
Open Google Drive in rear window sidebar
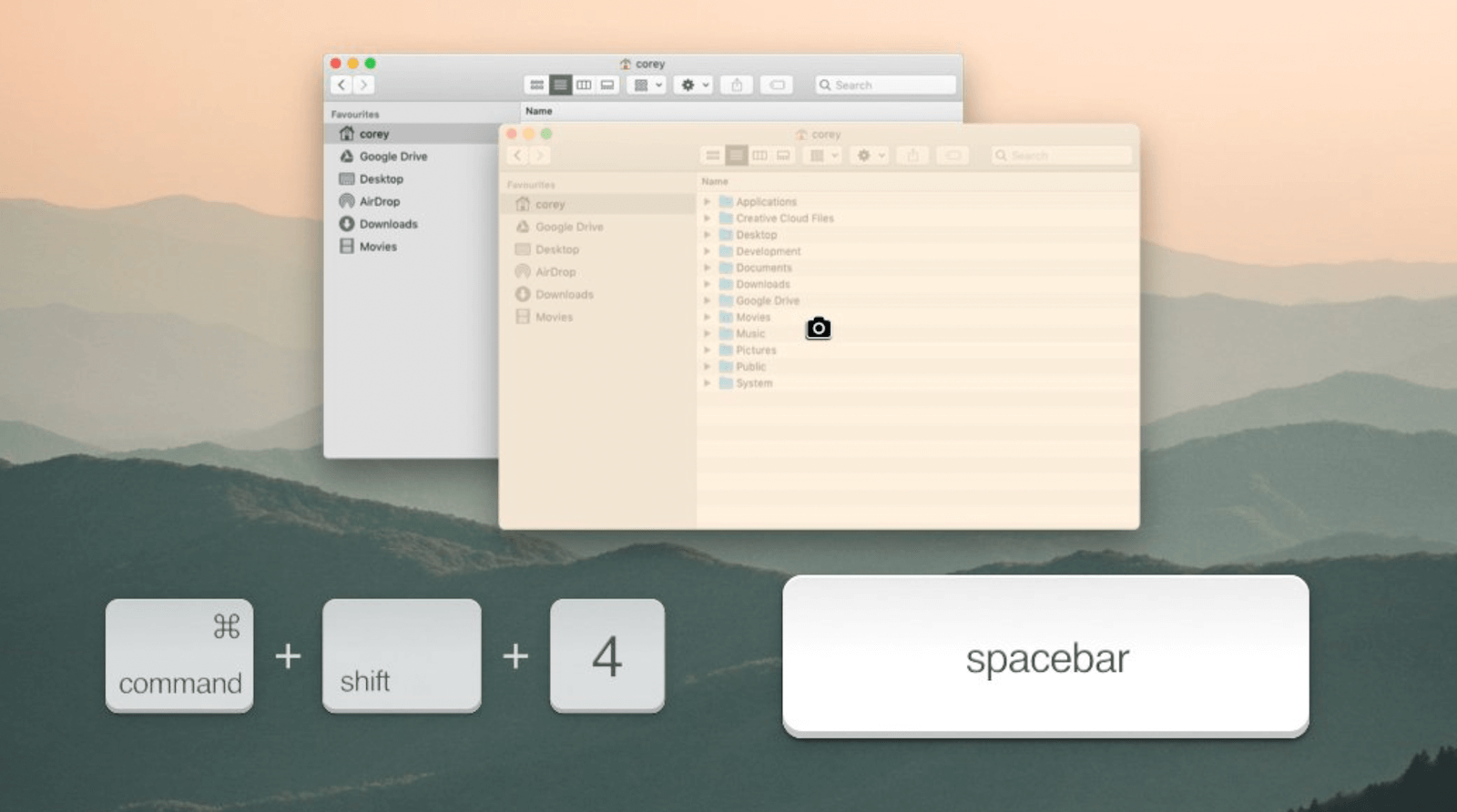[x=411, y=157]
